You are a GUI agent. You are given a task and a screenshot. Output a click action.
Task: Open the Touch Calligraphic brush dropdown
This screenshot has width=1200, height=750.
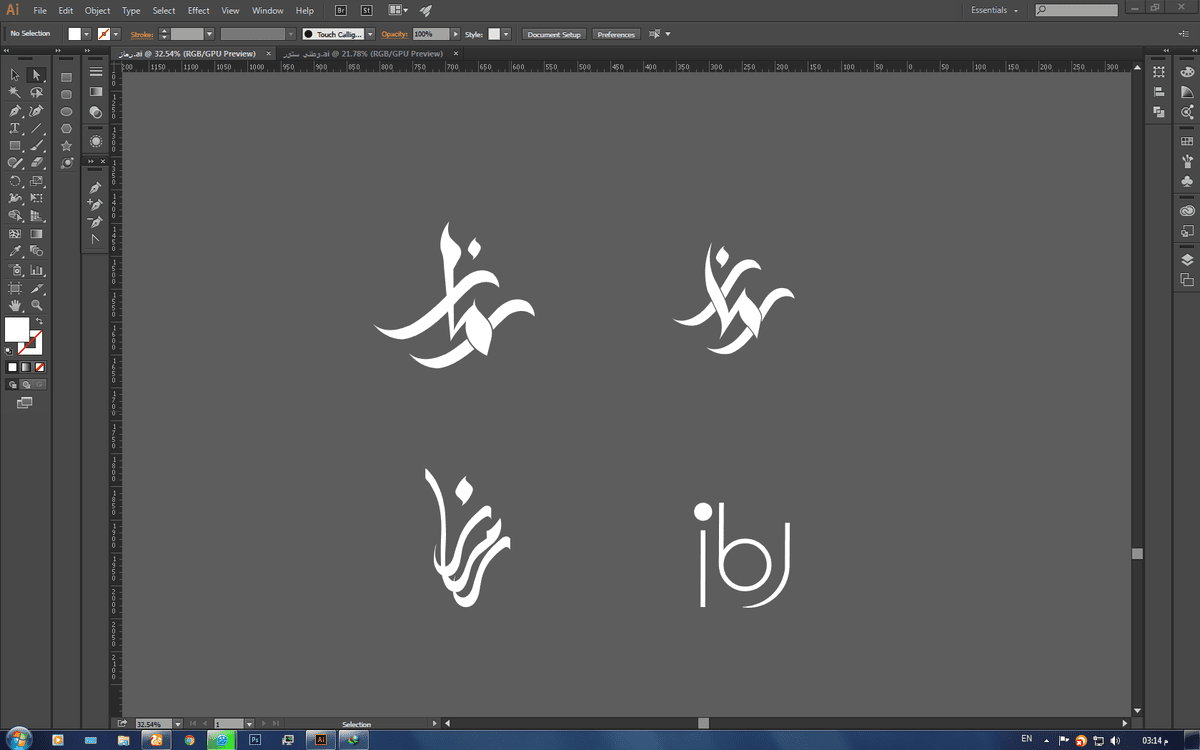click(370, 34)
